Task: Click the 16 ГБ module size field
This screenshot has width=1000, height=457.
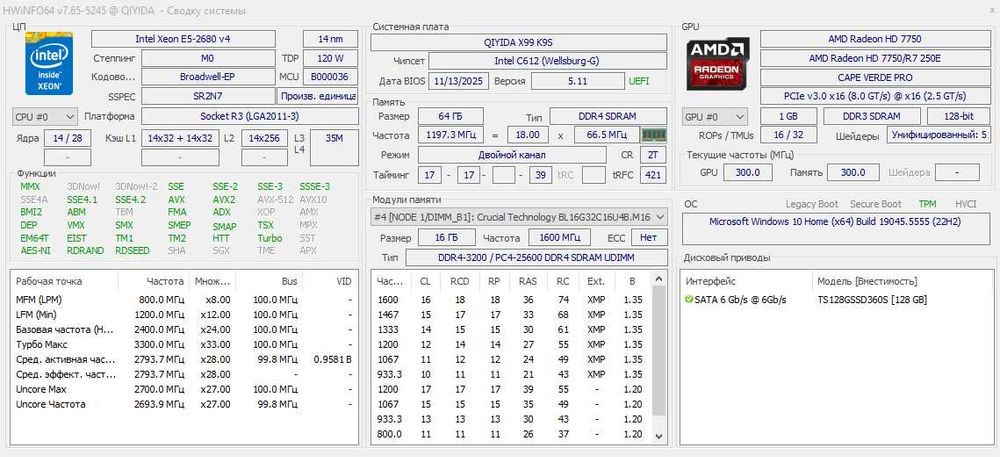Action: coord(446,238)
